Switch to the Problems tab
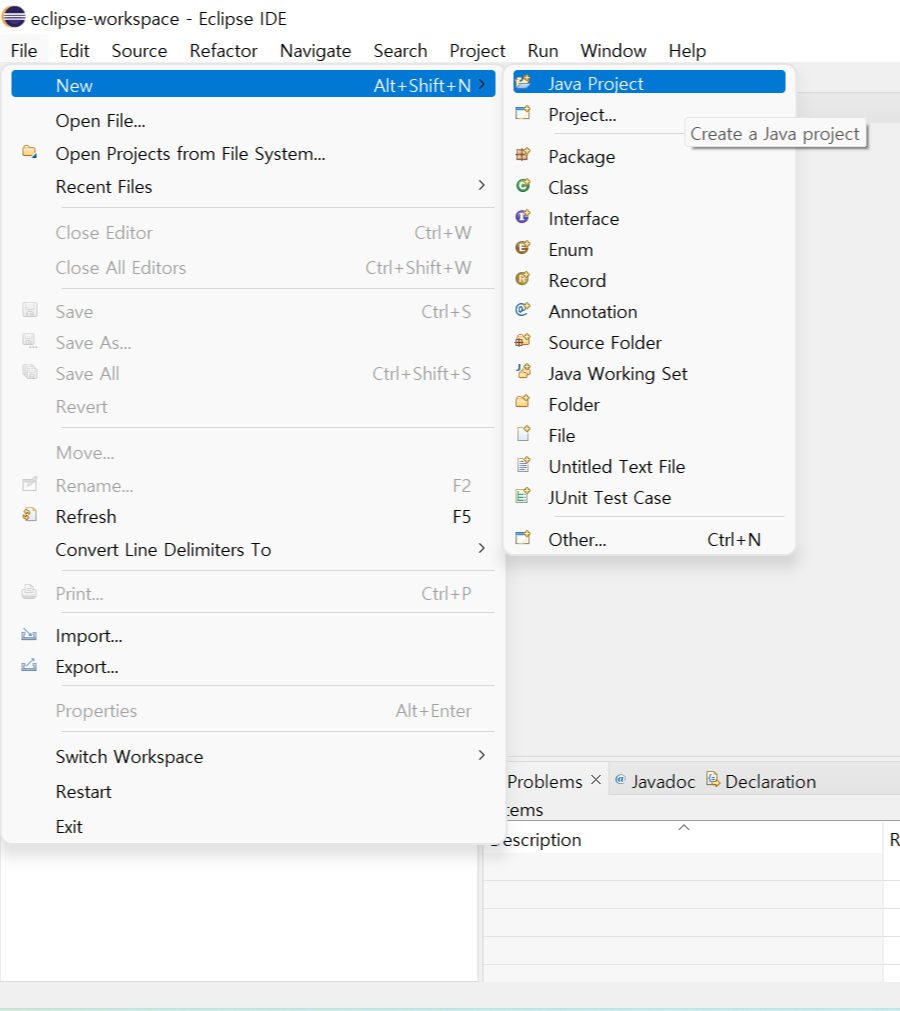The width and height of the screenshot is (900, 1011). point(545,781)
